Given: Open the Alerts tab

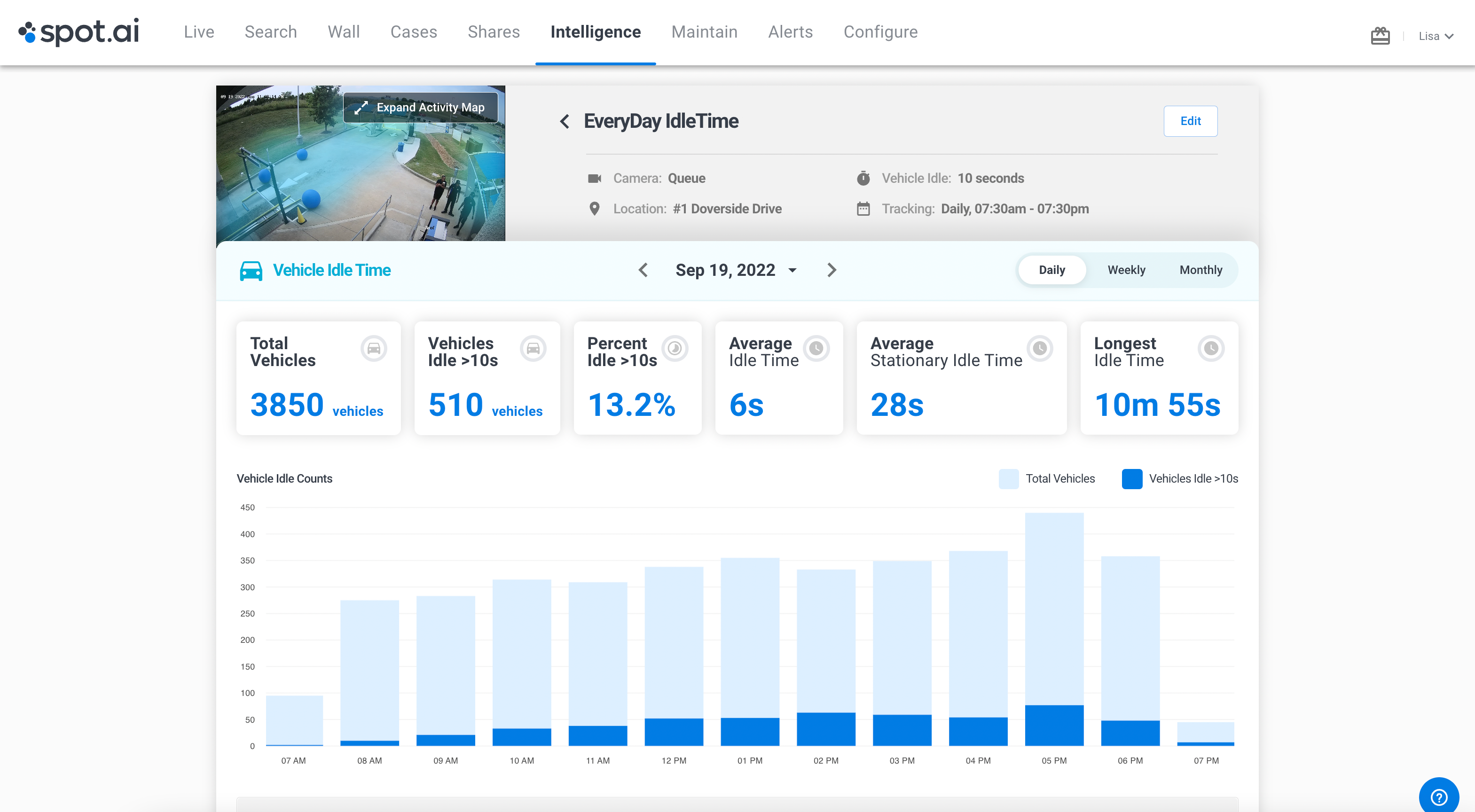Looking at the screenshot, I should tap(790, 32).
